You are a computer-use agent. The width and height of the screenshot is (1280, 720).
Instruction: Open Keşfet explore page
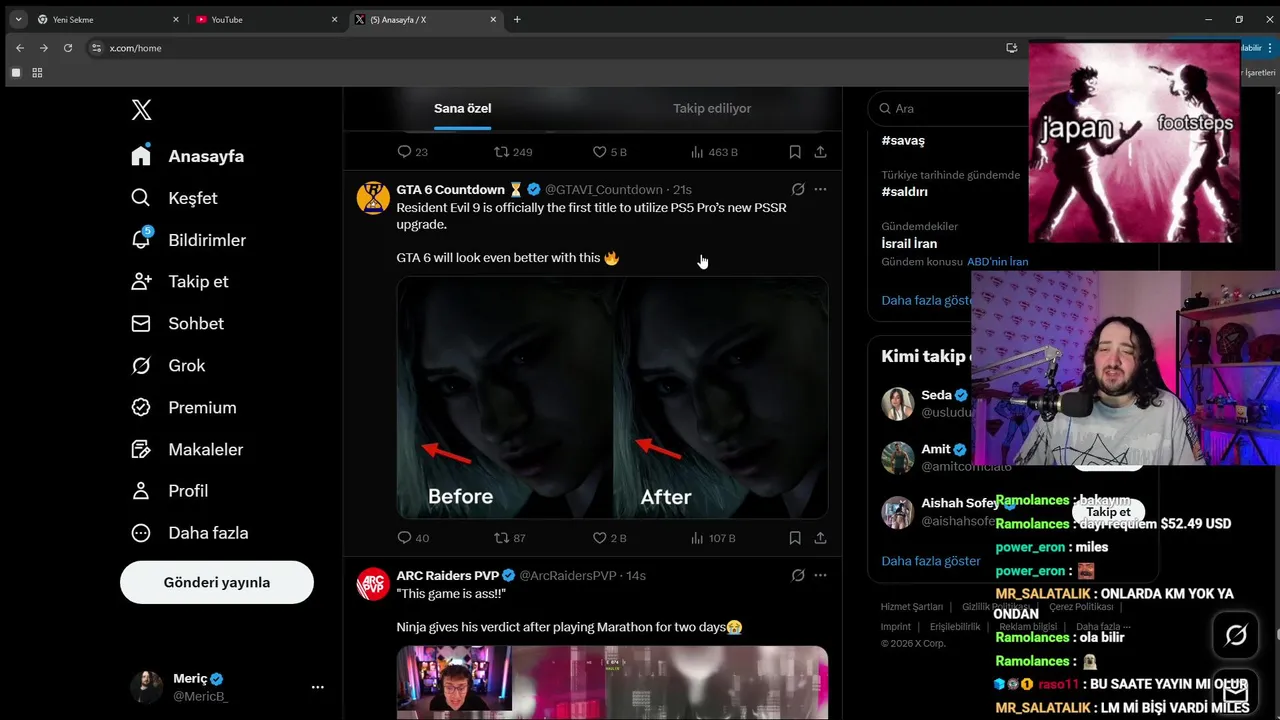pos(175,198)
